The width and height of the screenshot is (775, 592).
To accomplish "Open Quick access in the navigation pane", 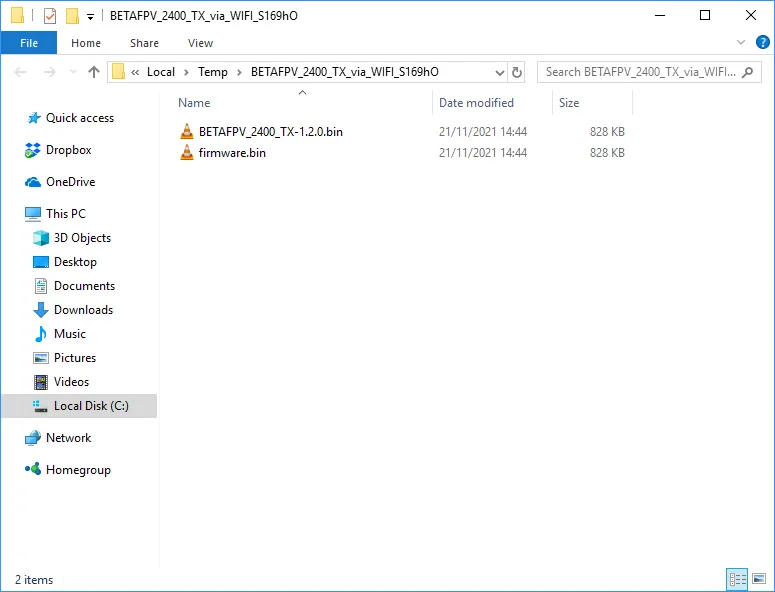I will pos(80,118).
